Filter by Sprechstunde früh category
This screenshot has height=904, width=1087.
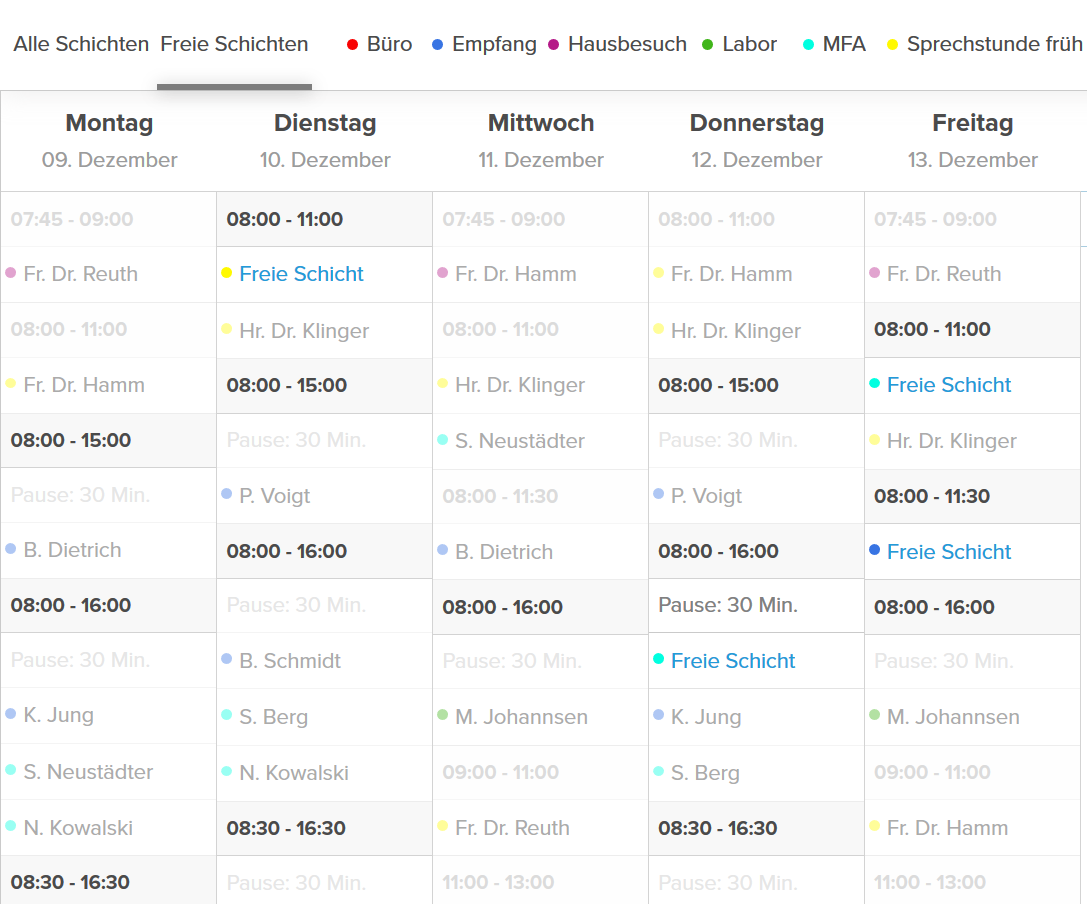985,44
